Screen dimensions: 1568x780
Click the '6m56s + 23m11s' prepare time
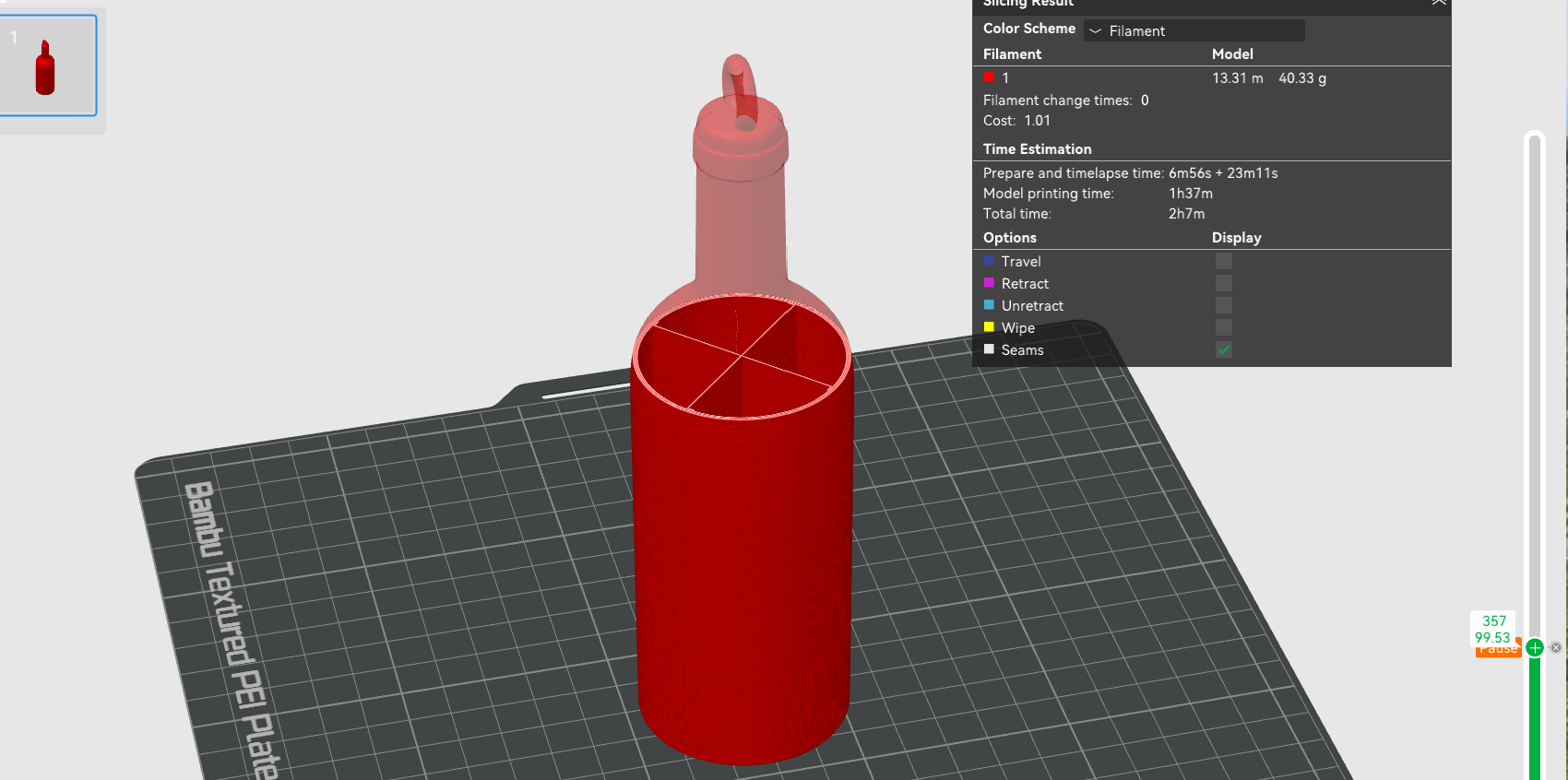pyautogui.click(x=1223, y=173)
